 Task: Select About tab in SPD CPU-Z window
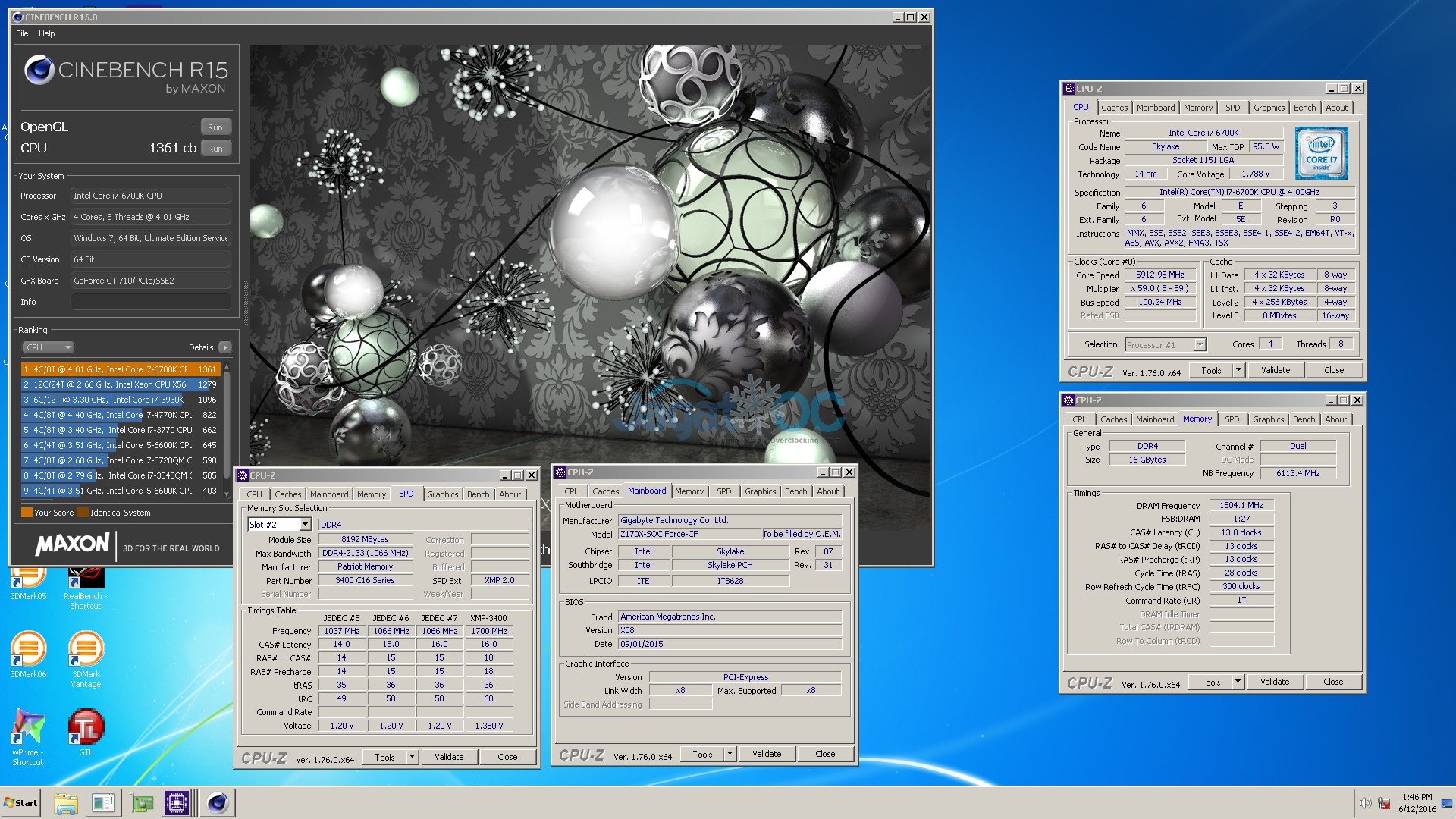pos(510,494)
